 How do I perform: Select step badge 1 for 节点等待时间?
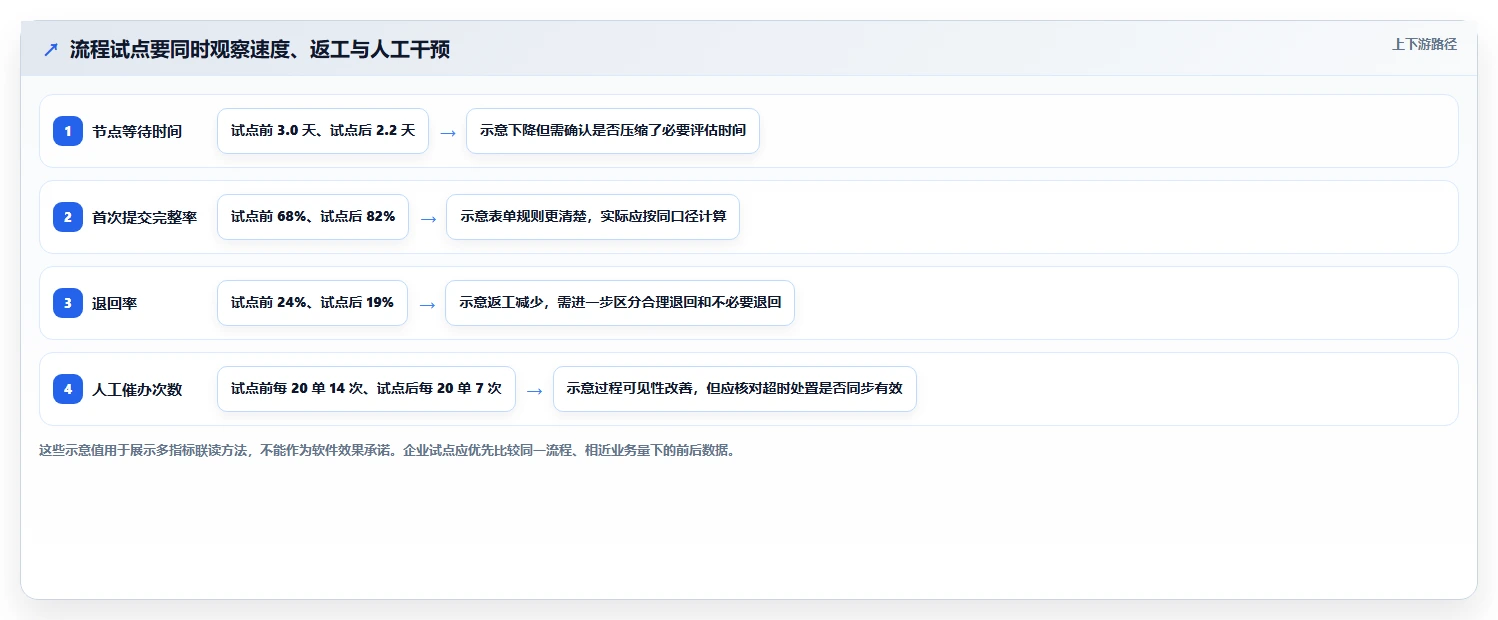[x=68, y=131]
